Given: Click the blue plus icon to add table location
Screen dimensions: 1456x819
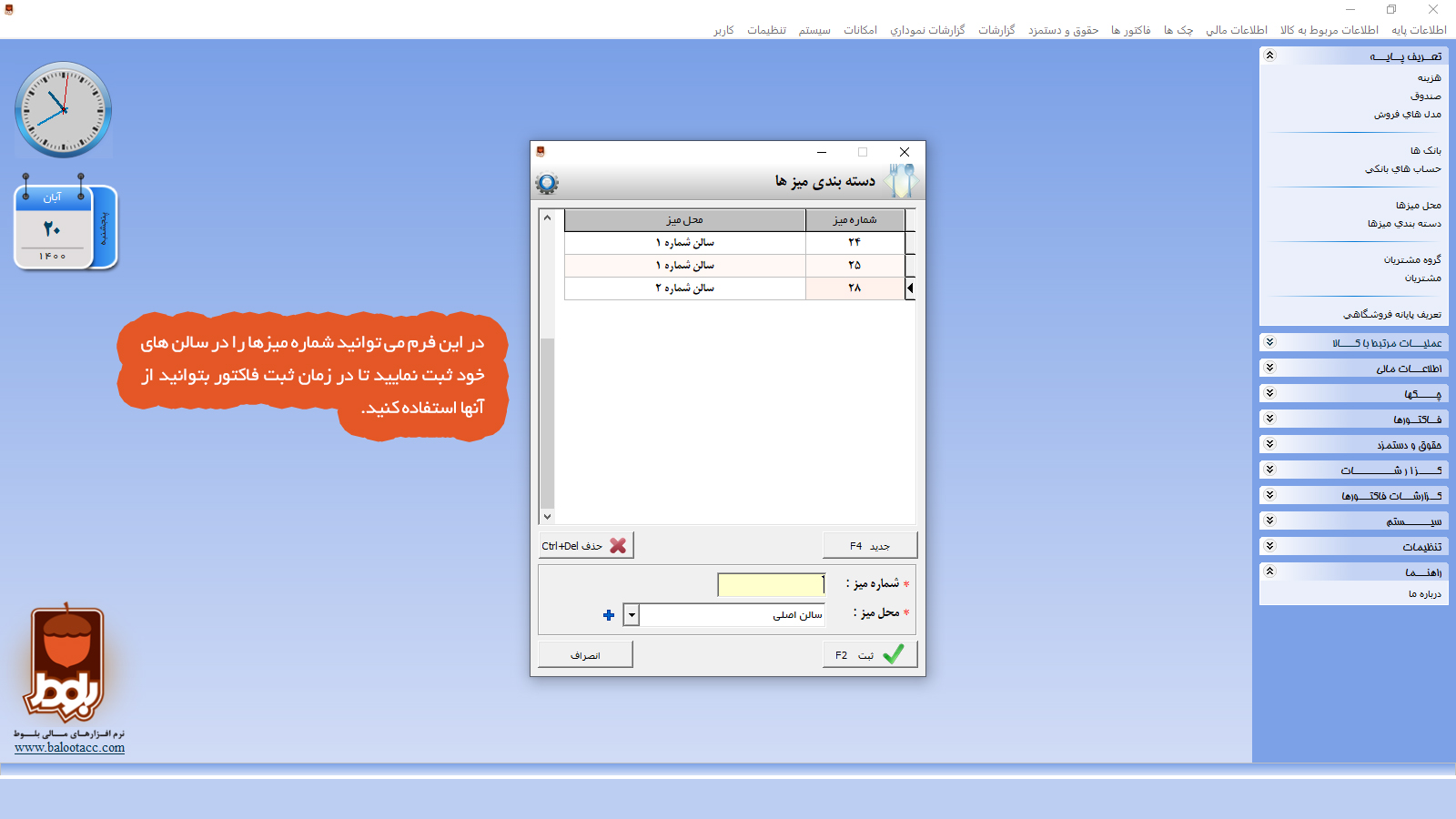Looking at the screenshot, I should click(609, 615).
